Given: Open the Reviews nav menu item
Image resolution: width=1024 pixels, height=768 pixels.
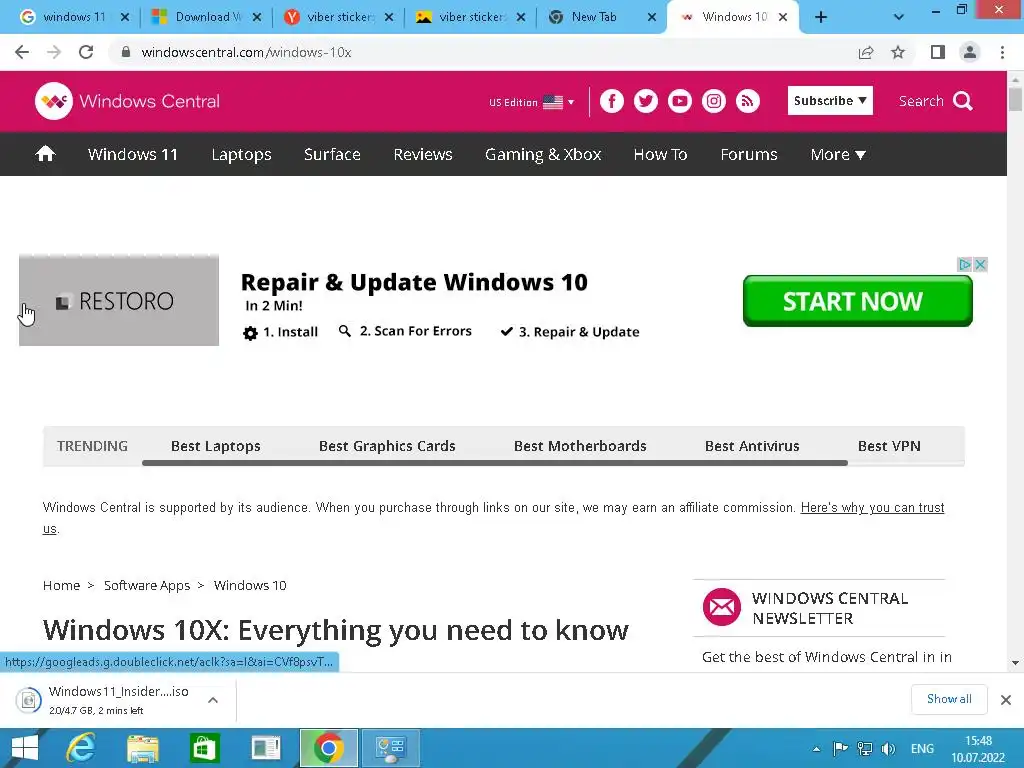Looking at the screenshot, I should click(x=423, y=154).
